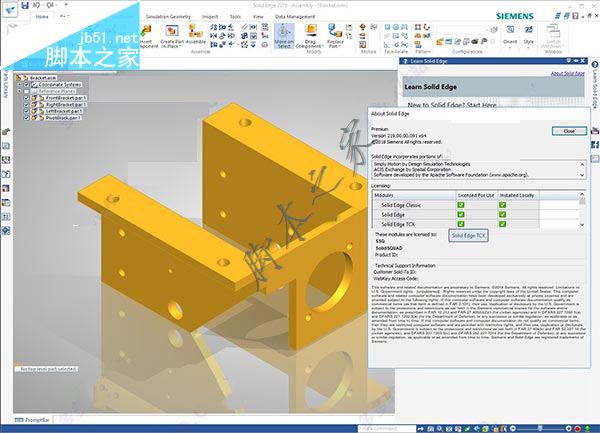This screenshot has width=600, height=433.
Task: Switch to the Data Management tab
Action: (295, 16)
